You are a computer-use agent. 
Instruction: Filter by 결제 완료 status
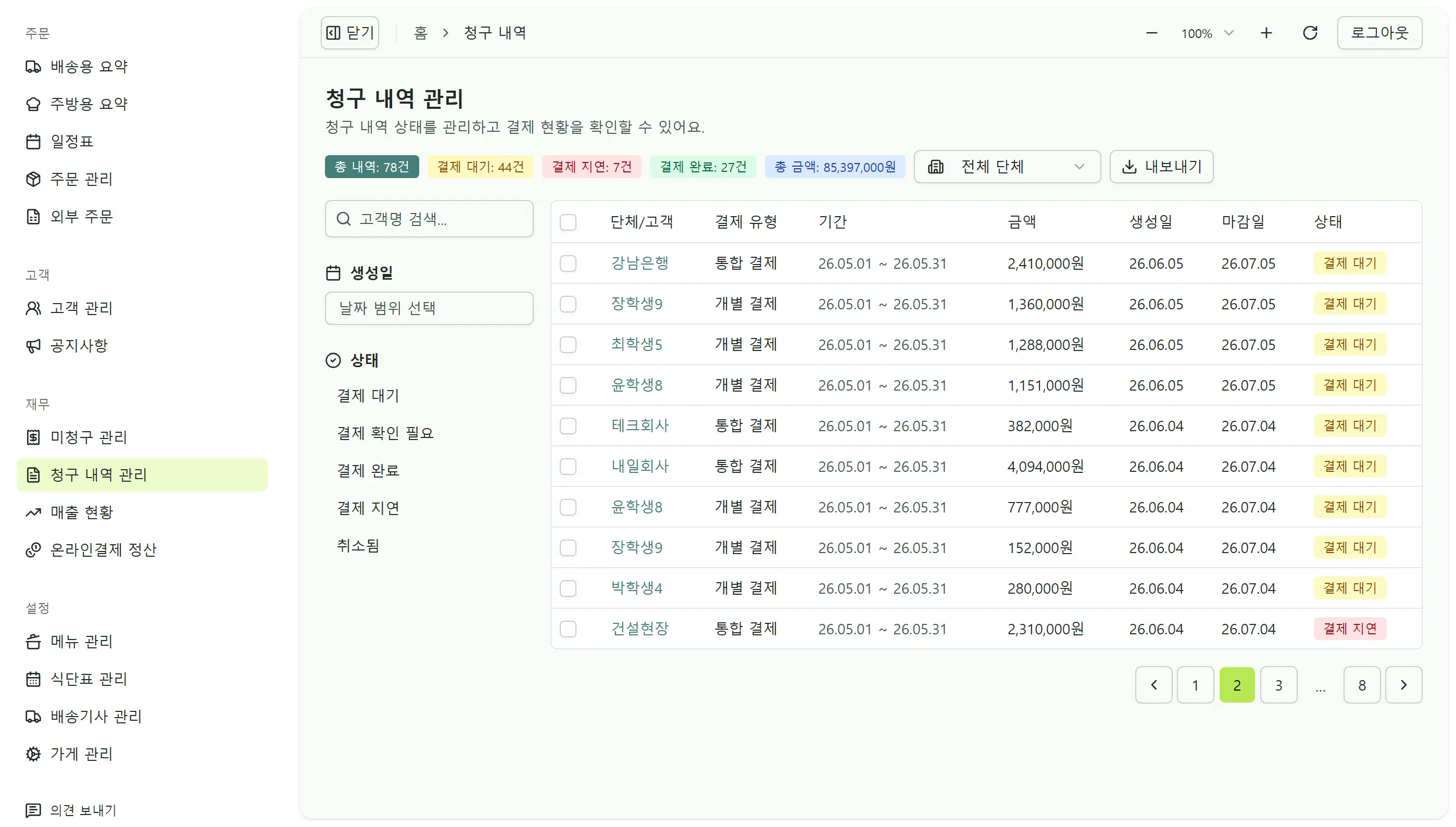coord(368,470)
